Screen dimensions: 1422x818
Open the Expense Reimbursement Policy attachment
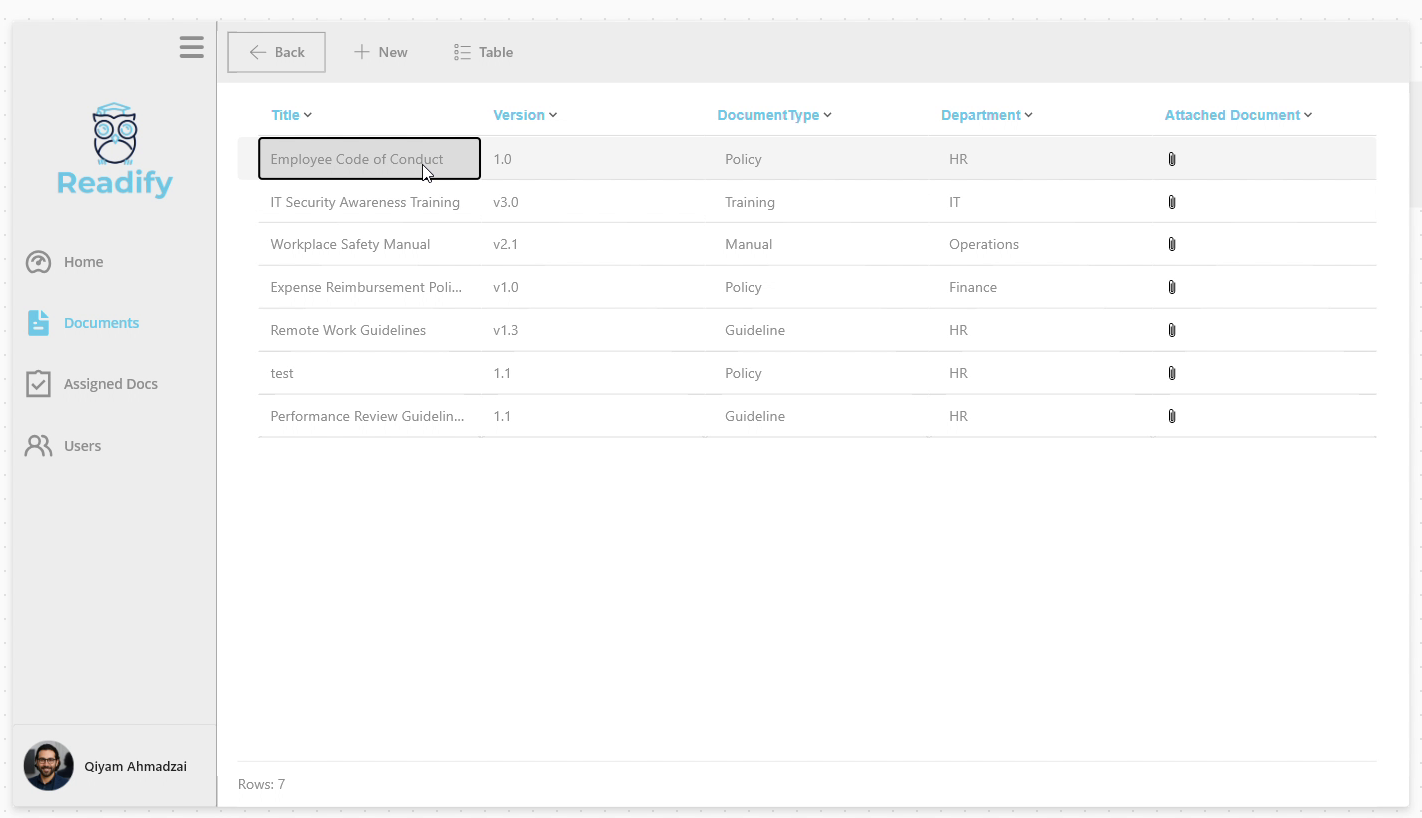click(1172, 287)
